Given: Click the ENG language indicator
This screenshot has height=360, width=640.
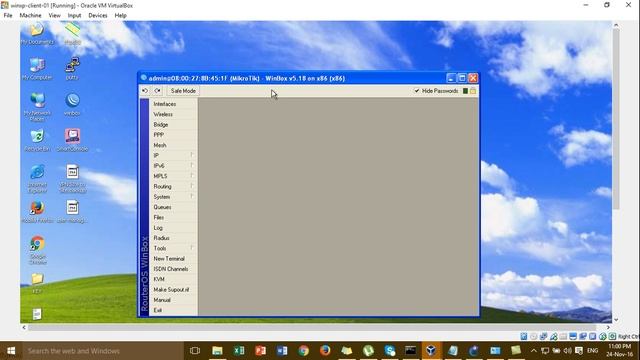Looking at the screenshot, I should point(593,351).
